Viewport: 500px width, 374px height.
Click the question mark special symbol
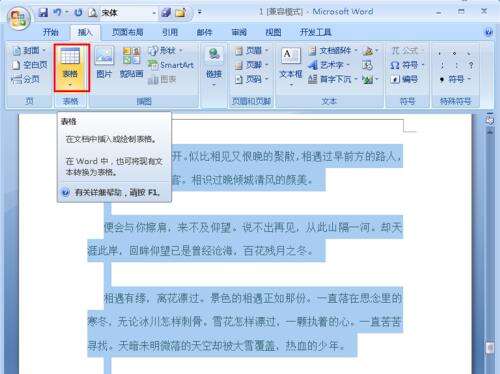coord(471,65)
